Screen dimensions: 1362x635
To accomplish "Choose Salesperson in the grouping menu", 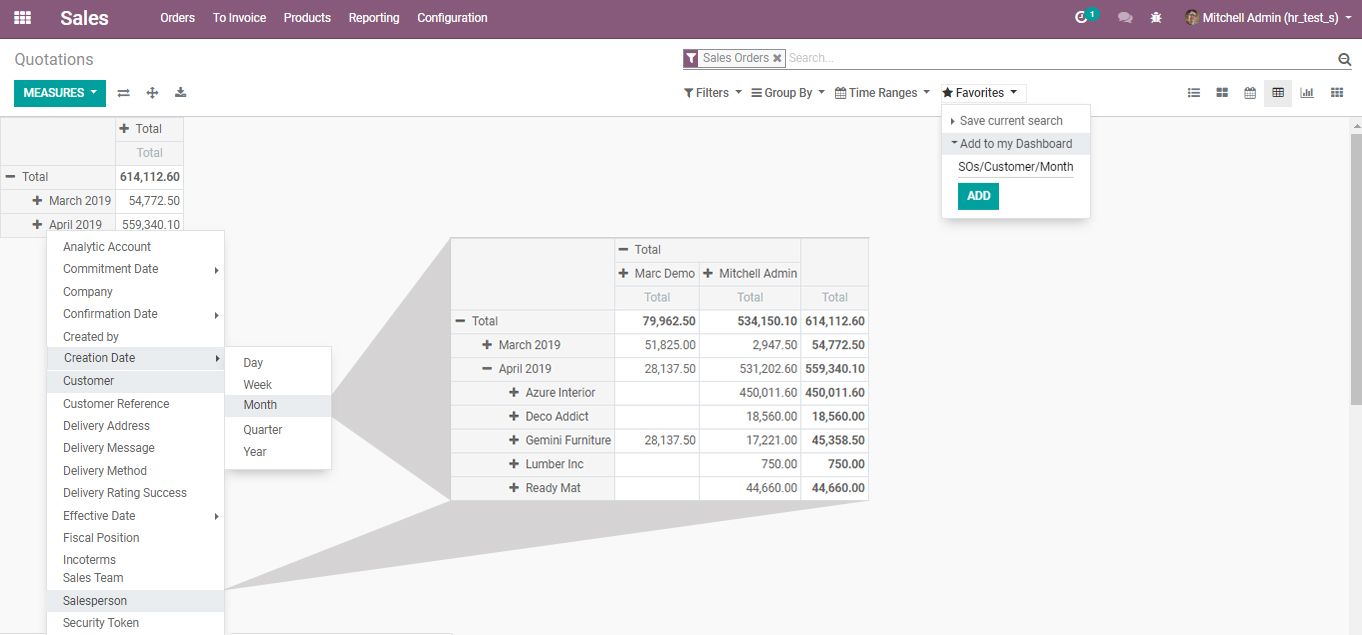I will coord(95,601).
